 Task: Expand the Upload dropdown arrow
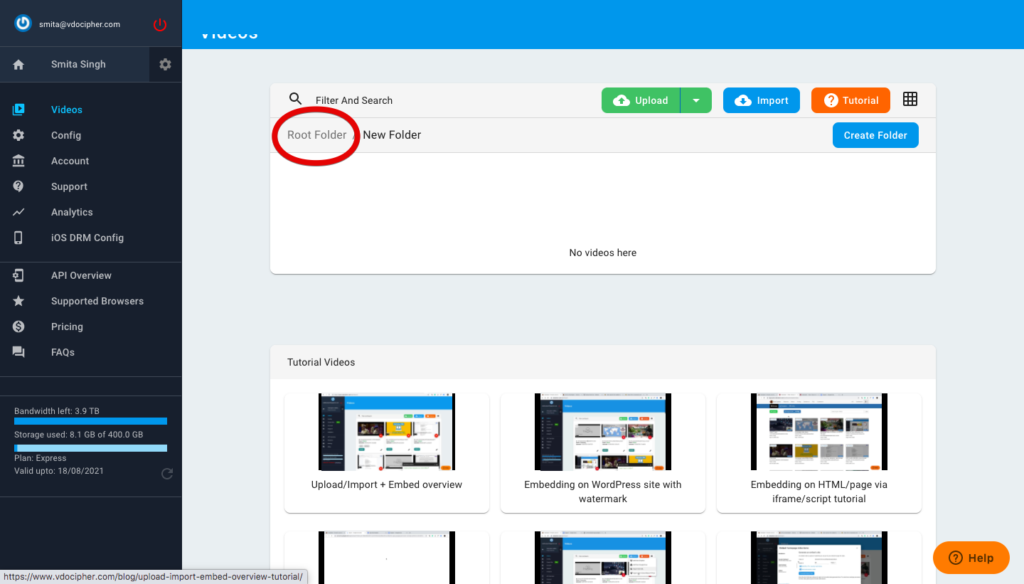click(x=696, y=100)
